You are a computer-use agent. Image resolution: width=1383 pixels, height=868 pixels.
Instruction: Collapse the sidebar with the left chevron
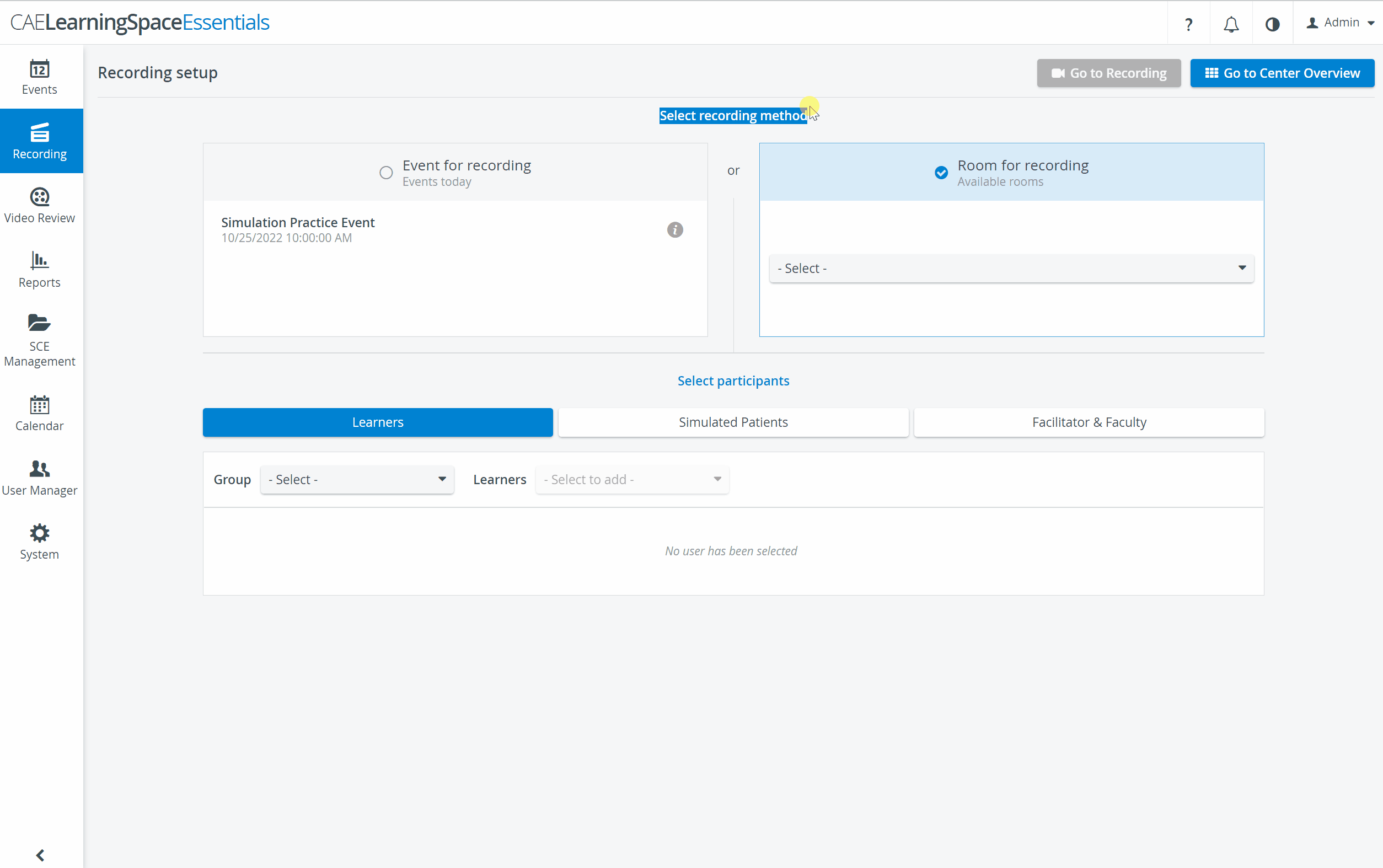[40, 855]
